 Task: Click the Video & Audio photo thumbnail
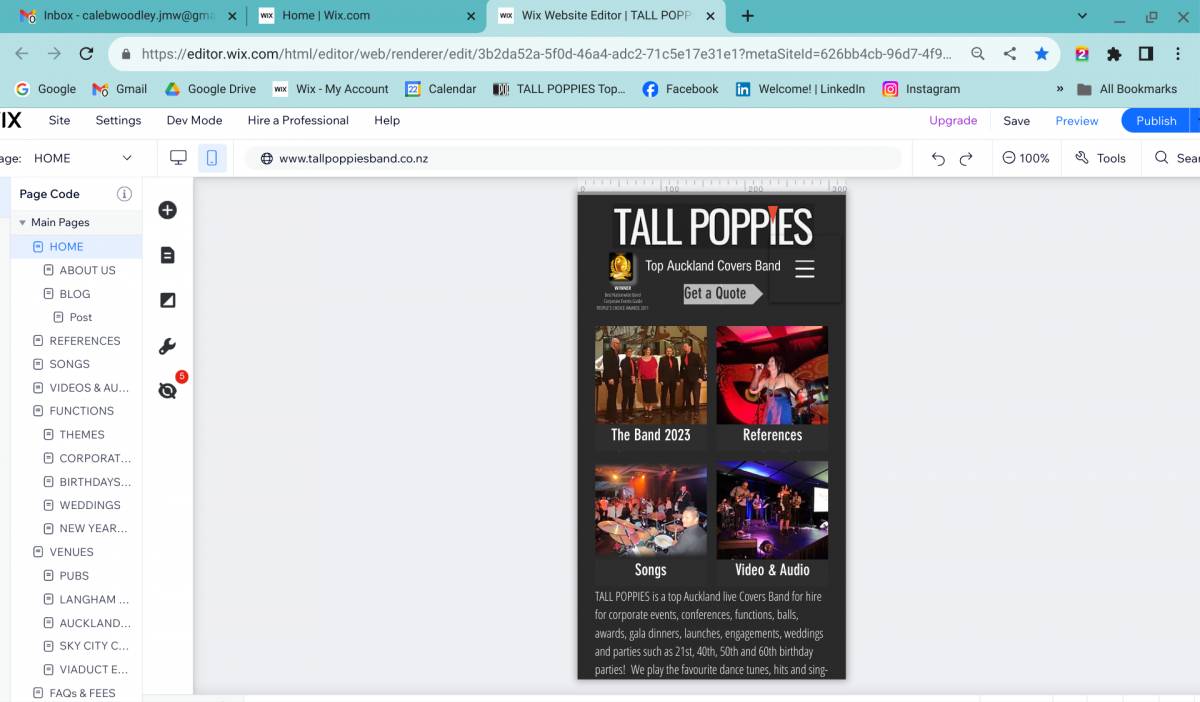772,510
